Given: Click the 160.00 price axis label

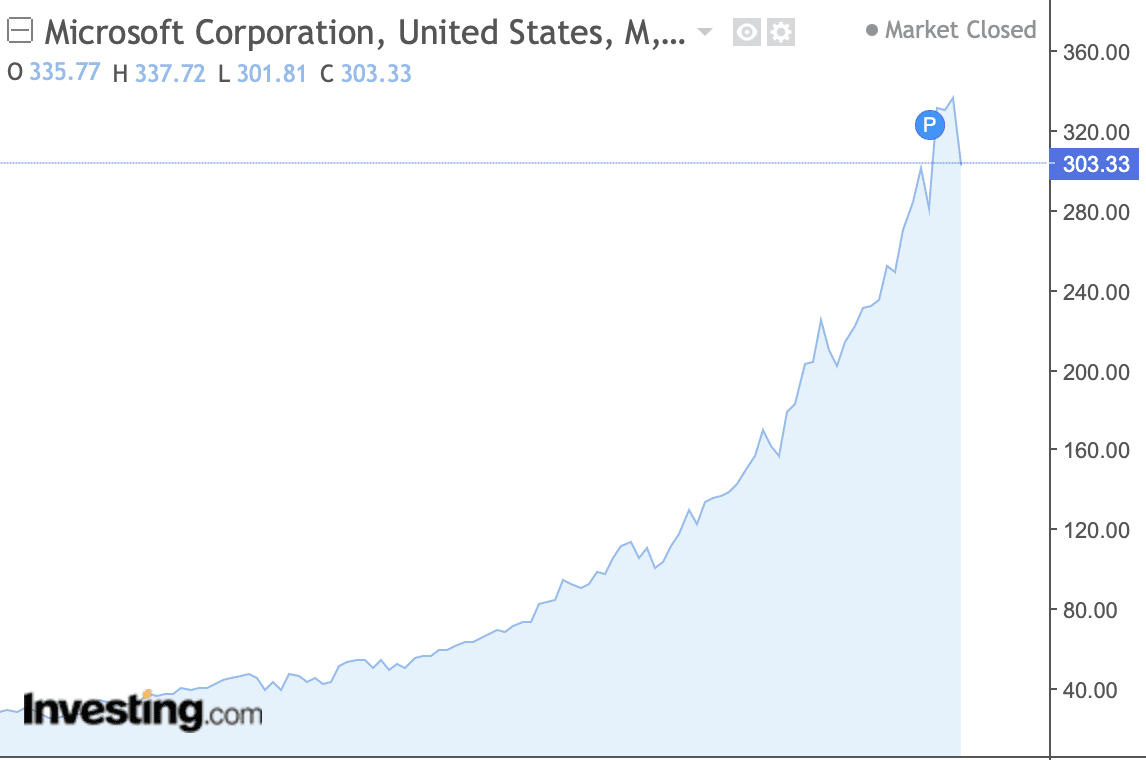Looking at the screenshot, I should pyautogui.click(x=1094, y=450).
